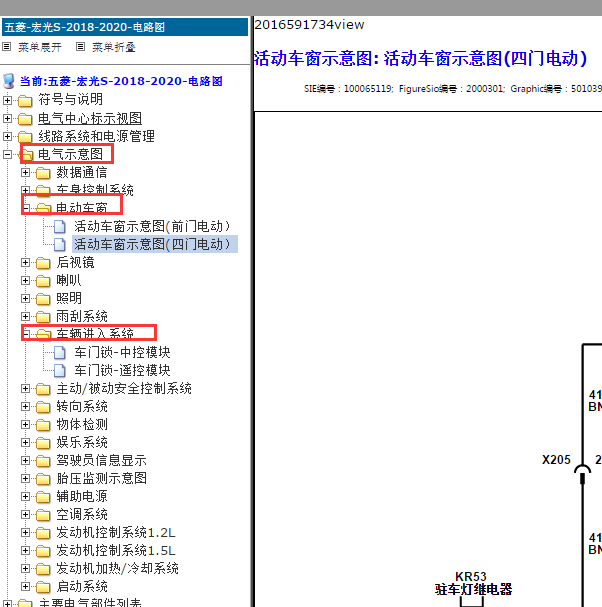This screenshot has width=602, height=607.
Task: Select the 启动系统 tree label
Action: [x=82, y=586]
